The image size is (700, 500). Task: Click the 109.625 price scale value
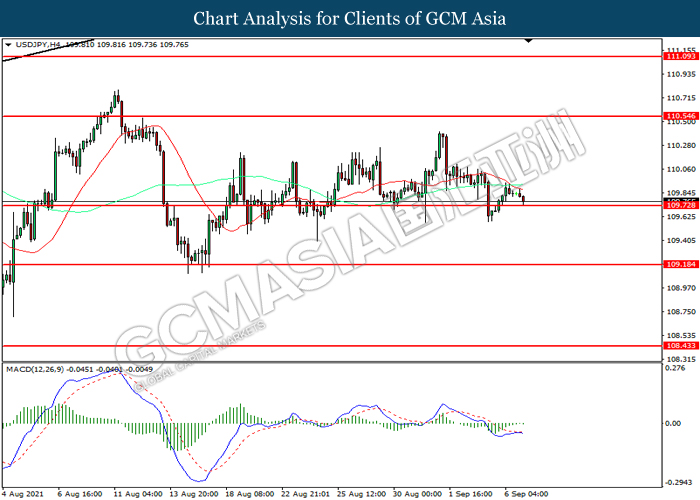[x=681, y=217]
